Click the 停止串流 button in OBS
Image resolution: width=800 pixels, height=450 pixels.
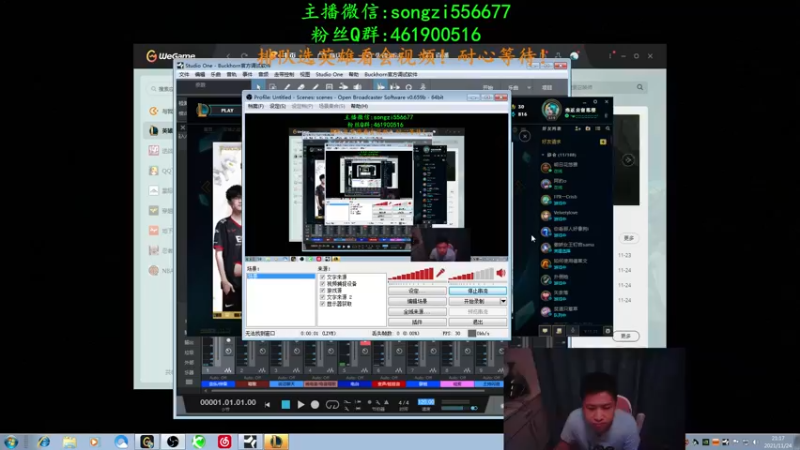coord(478,291)
